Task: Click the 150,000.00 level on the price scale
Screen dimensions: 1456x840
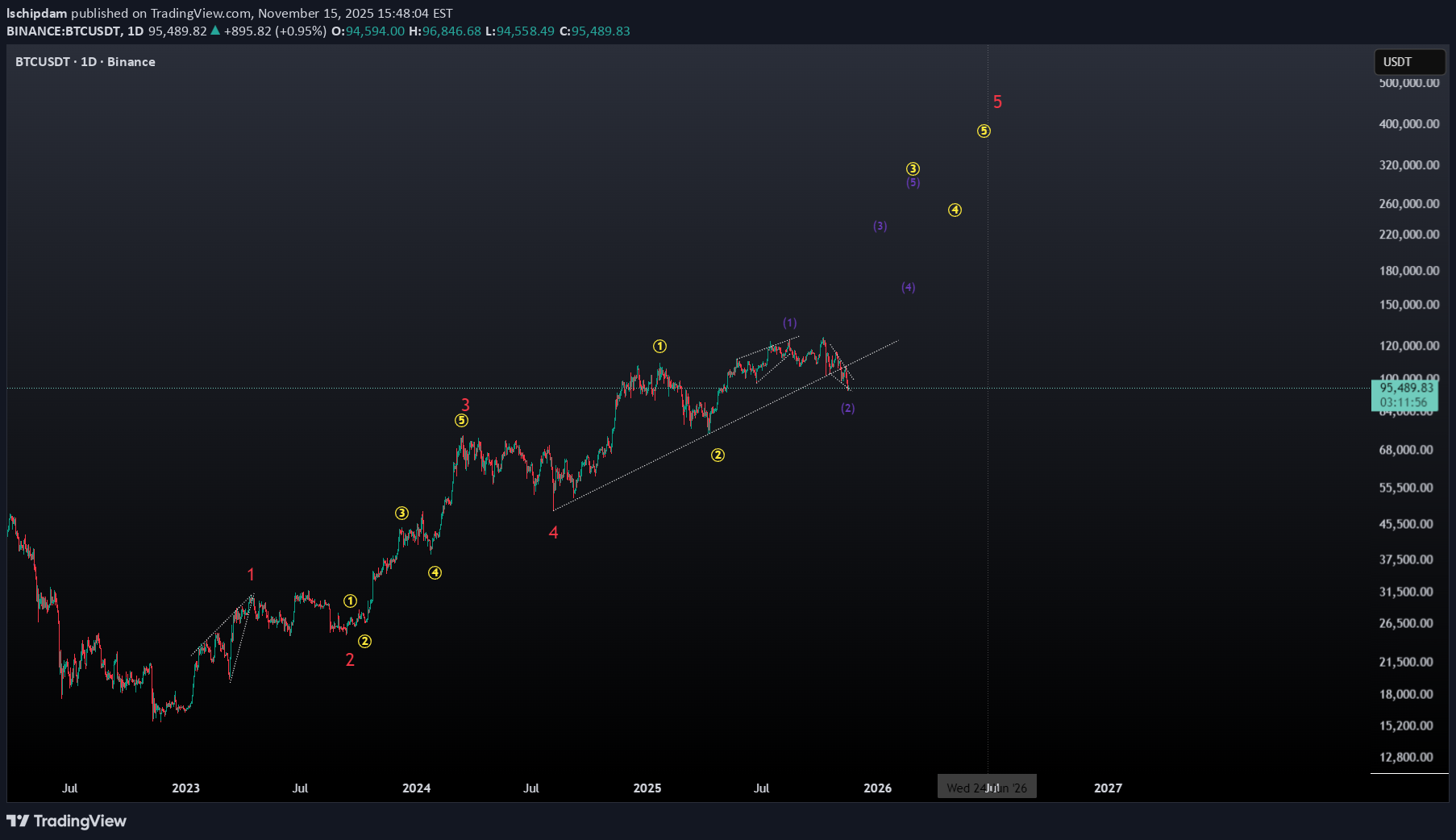Action: pos(1408,305)
